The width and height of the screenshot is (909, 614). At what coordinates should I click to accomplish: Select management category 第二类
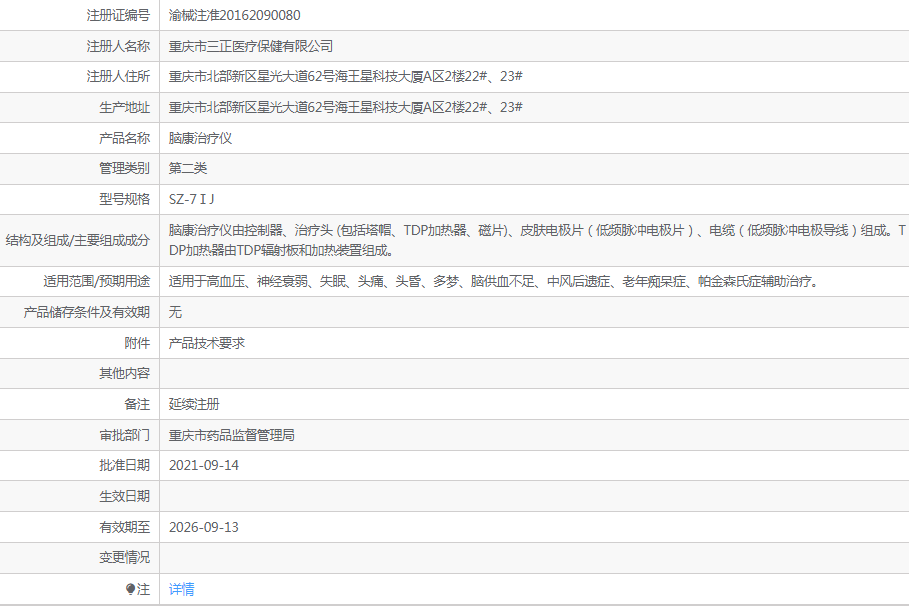[x=188, y=168]
